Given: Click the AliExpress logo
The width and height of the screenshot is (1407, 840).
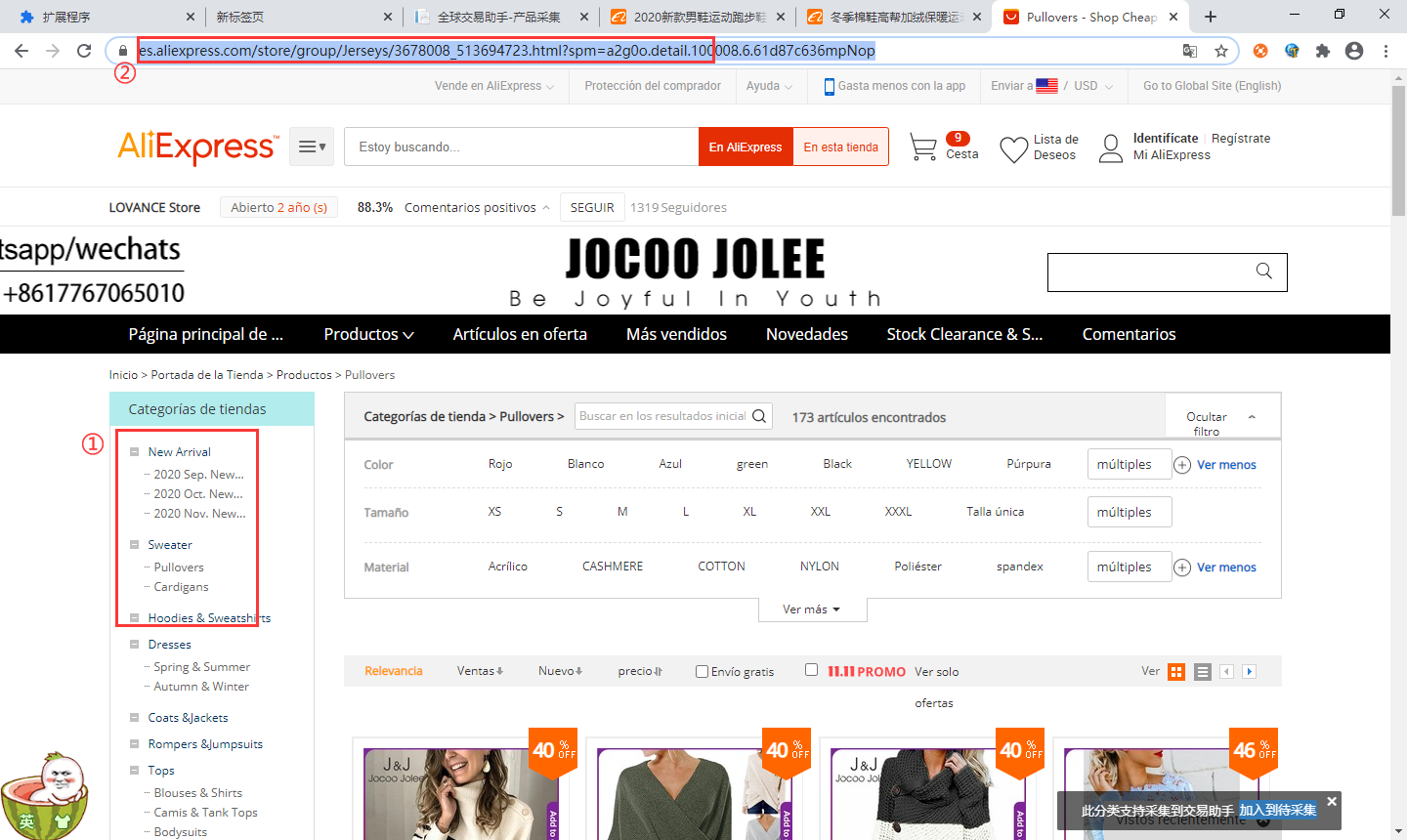Looking at the screenshot, I should (x=198, y=147).
